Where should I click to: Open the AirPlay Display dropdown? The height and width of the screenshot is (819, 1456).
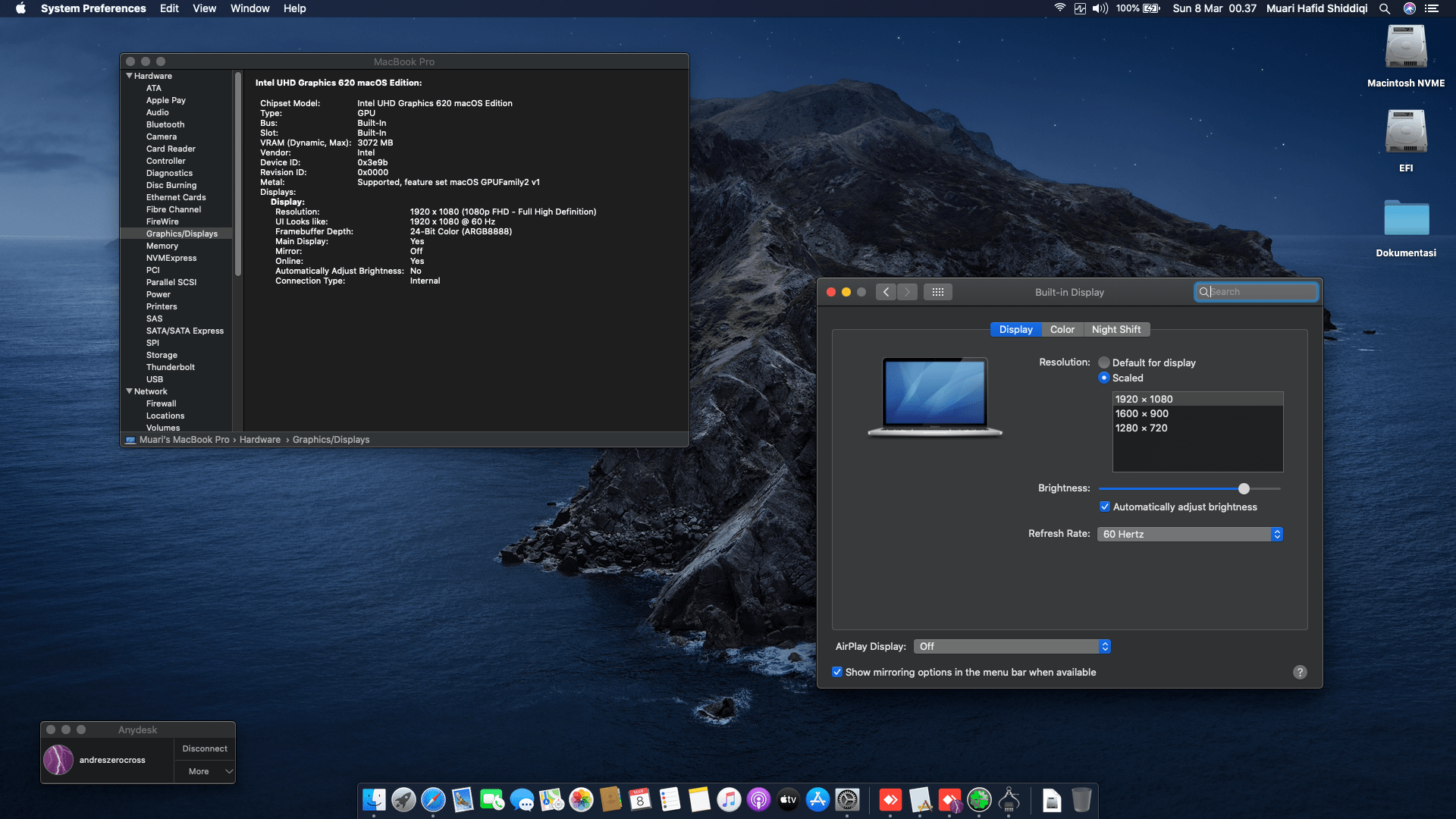point(1012,646)
